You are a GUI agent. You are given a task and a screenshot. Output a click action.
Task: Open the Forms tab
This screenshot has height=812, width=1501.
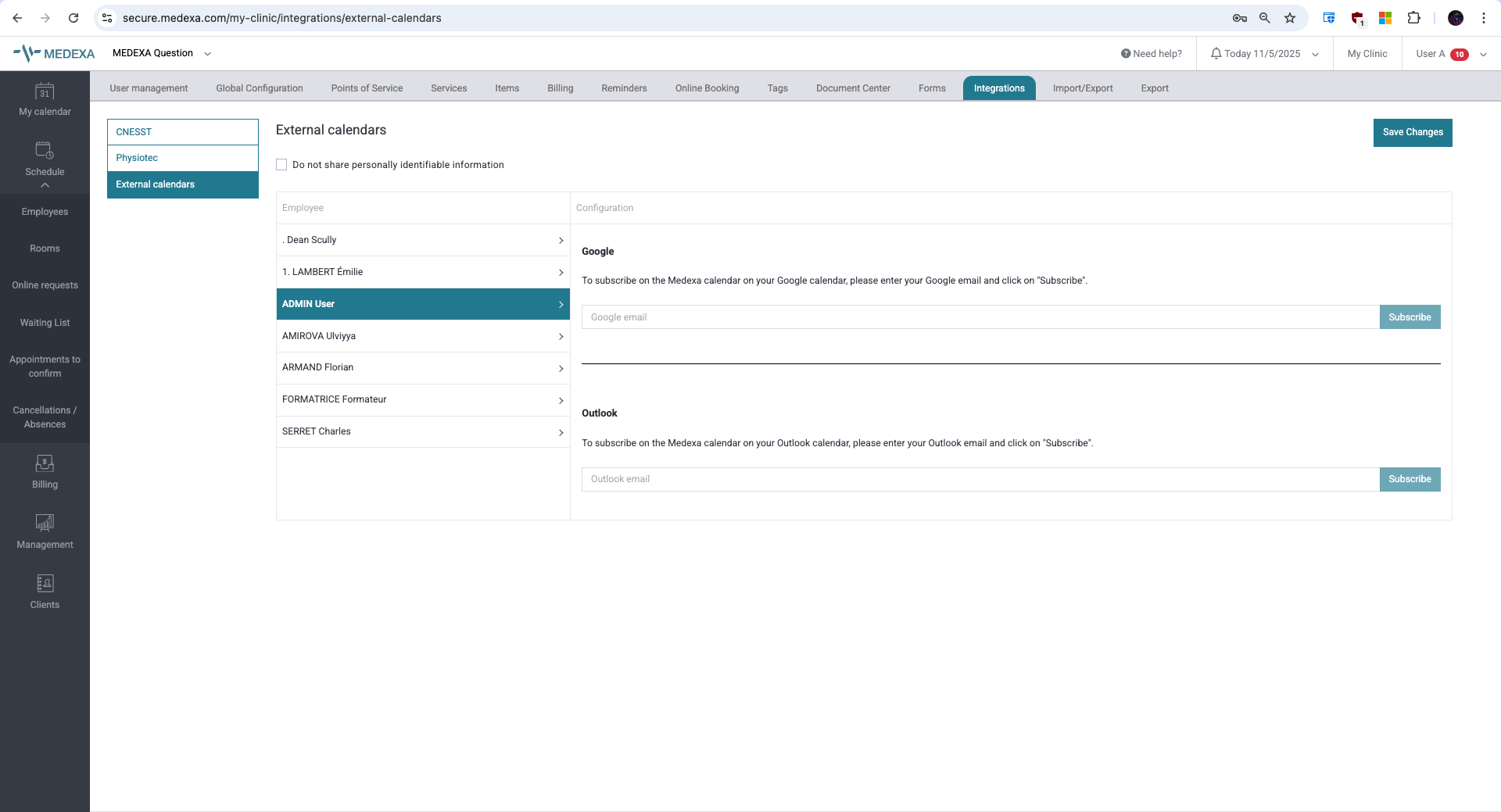pos(932,88)
